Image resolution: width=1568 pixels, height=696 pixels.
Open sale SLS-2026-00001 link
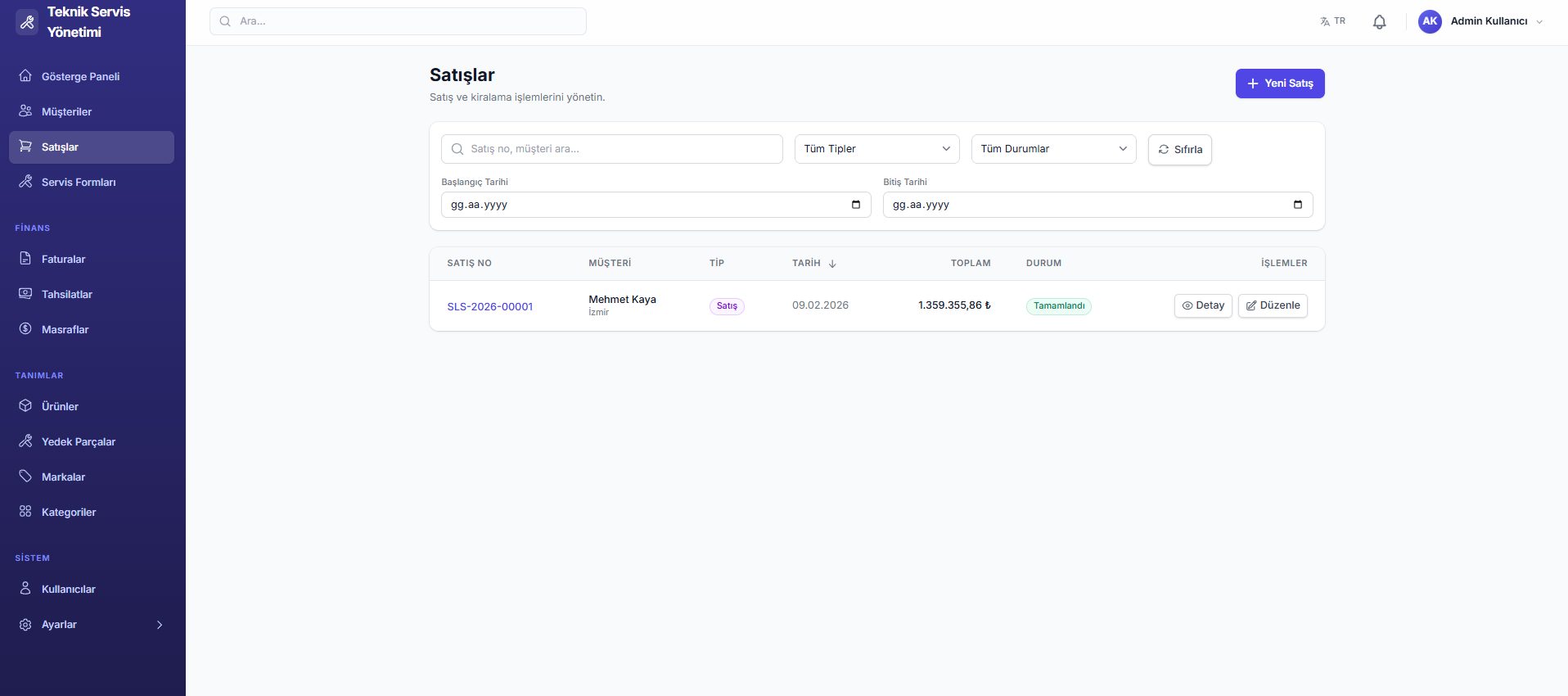point(489,306)
